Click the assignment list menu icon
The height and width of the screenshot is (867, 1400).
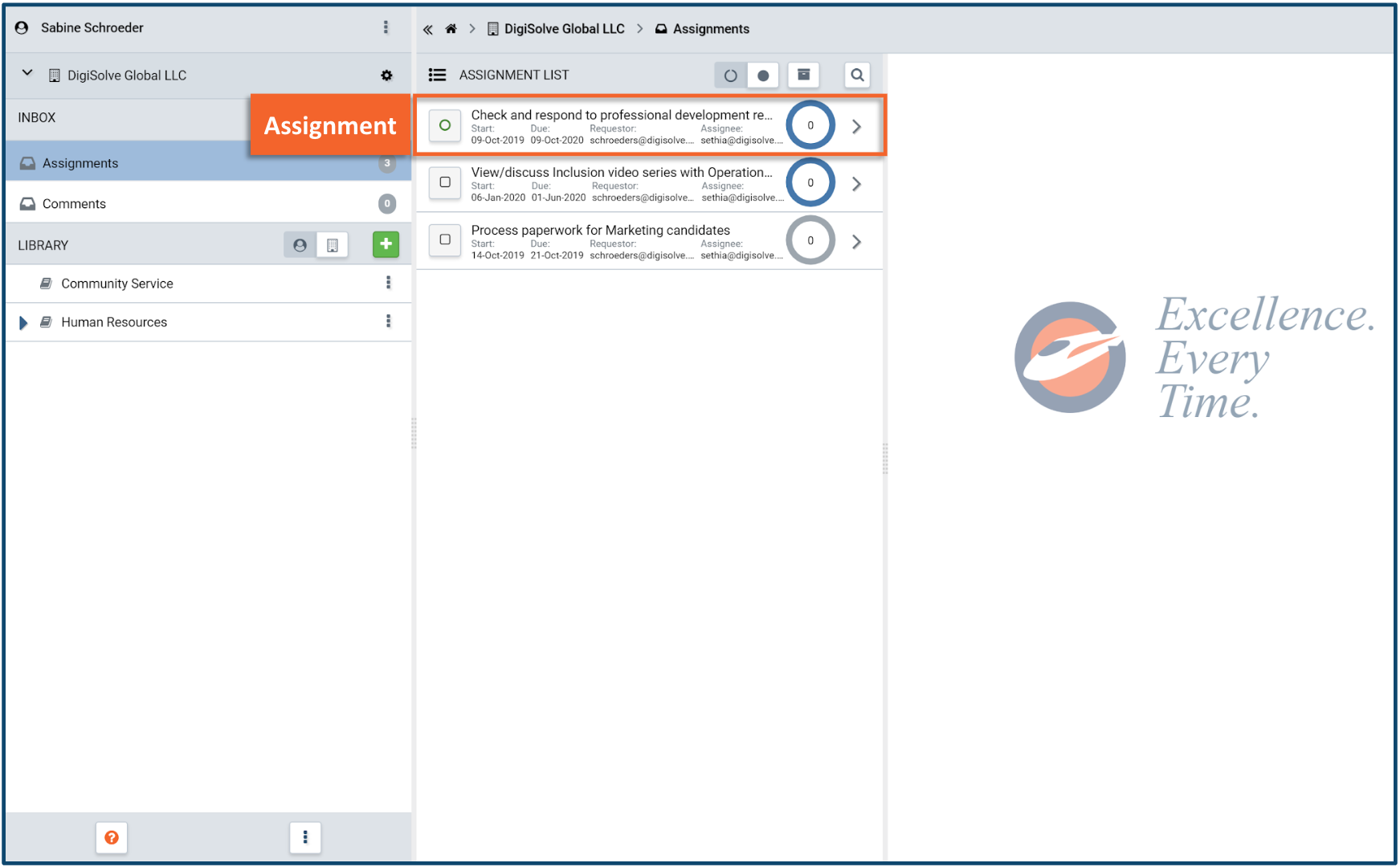tap(437, 75)
